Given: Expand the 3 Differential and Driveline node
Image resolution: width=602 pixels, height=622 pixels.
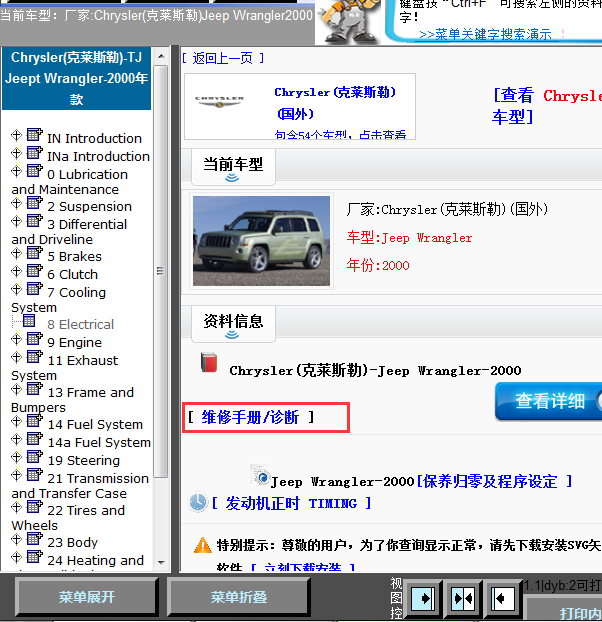Looking at the screenshot, I should (16, 221).
